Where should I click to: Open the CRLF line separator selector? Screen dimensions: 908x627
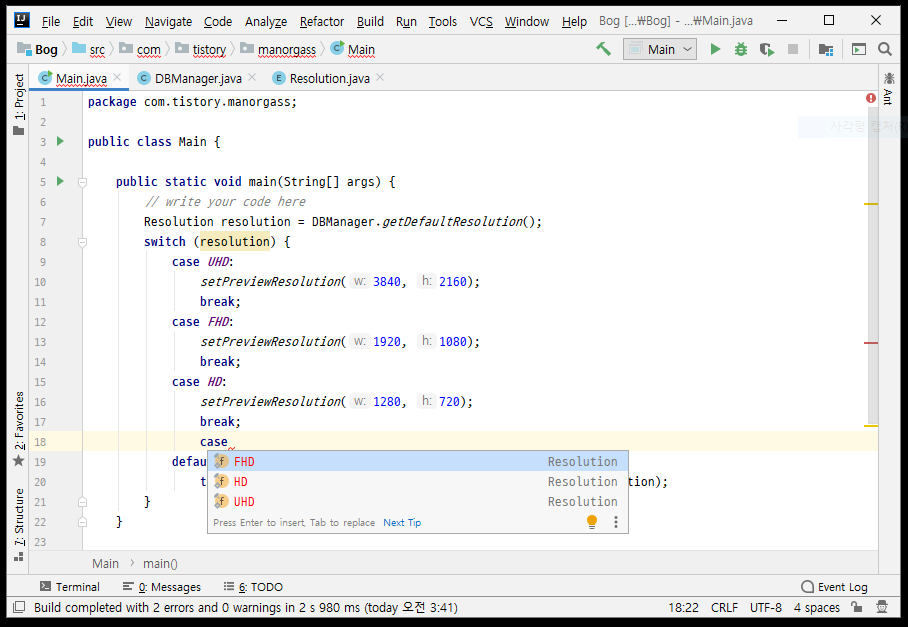(724, 607)
